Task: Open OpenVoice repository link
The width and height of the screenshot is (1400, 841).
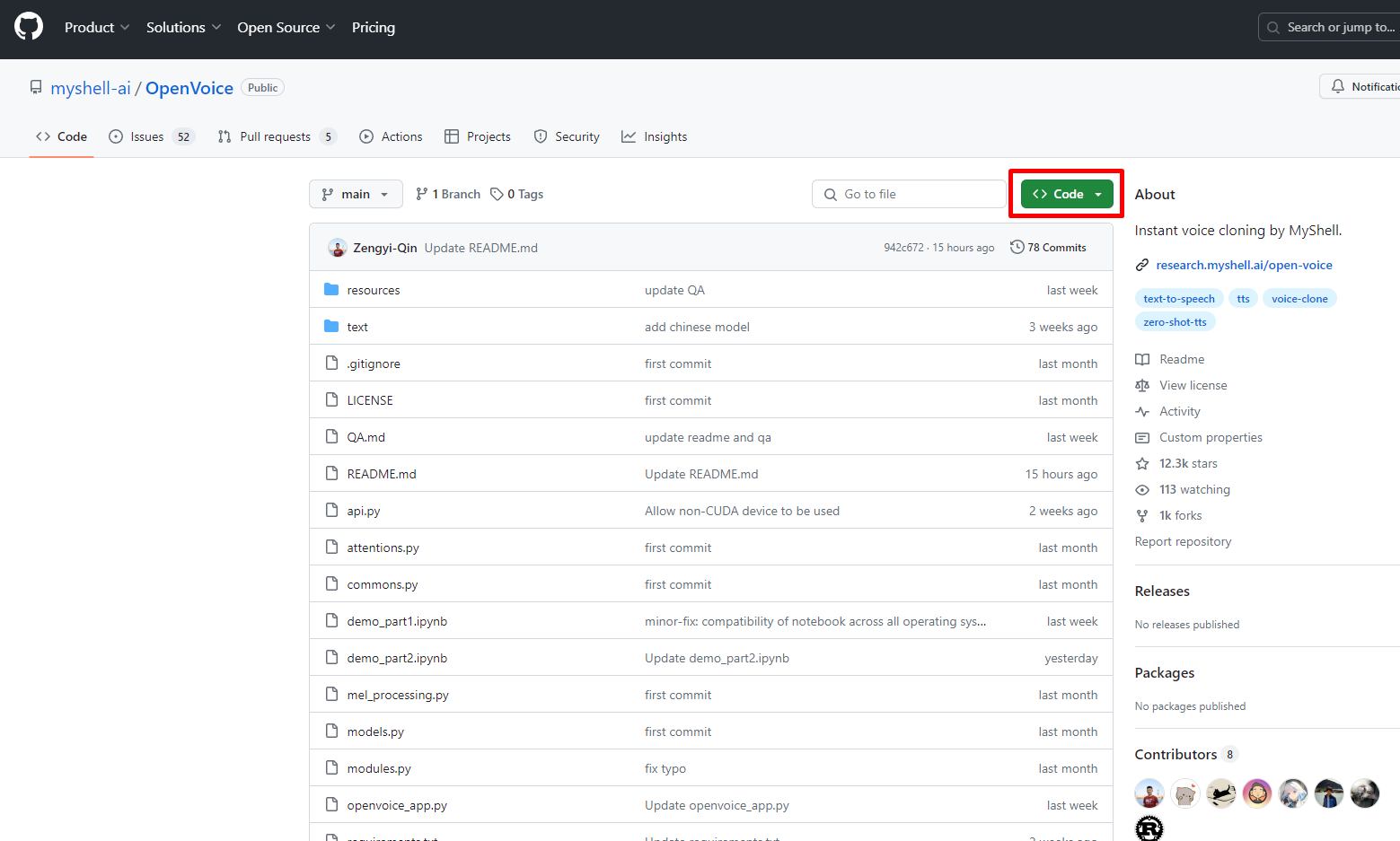Action: (x=189, y=88)
